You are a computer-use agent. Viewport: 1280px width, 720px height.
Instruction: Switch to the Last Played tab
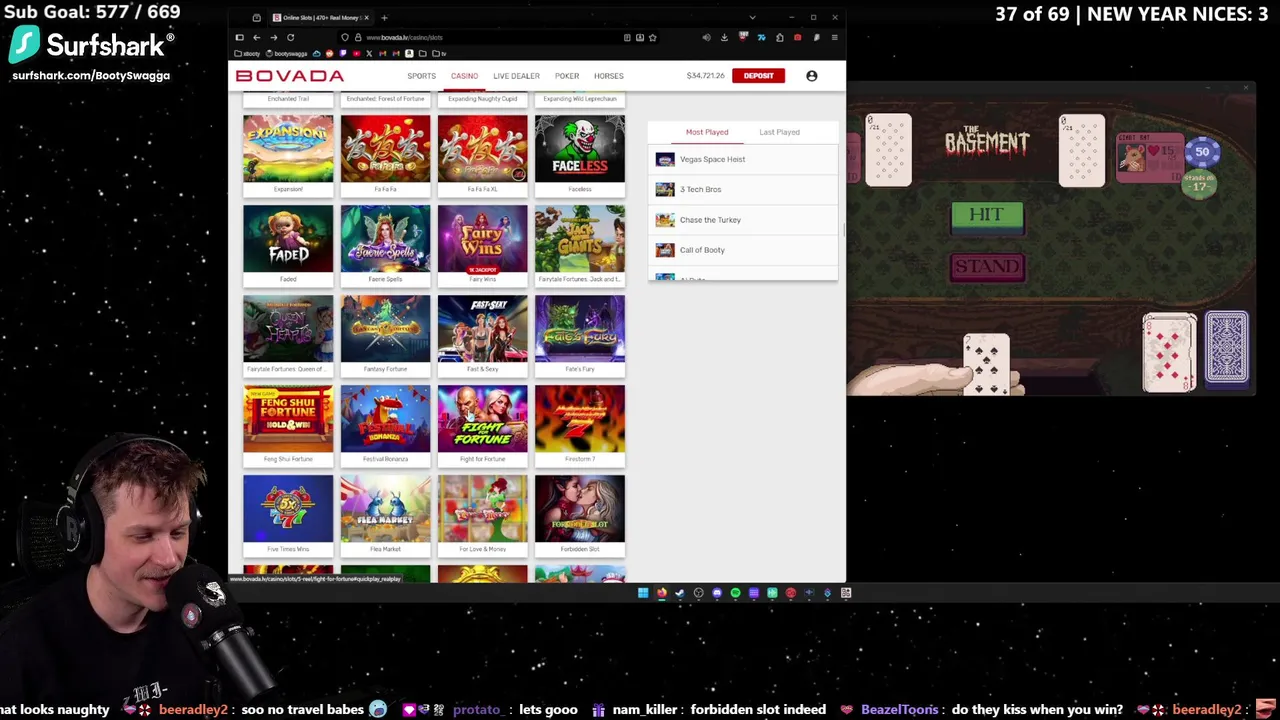click(779, 132)
